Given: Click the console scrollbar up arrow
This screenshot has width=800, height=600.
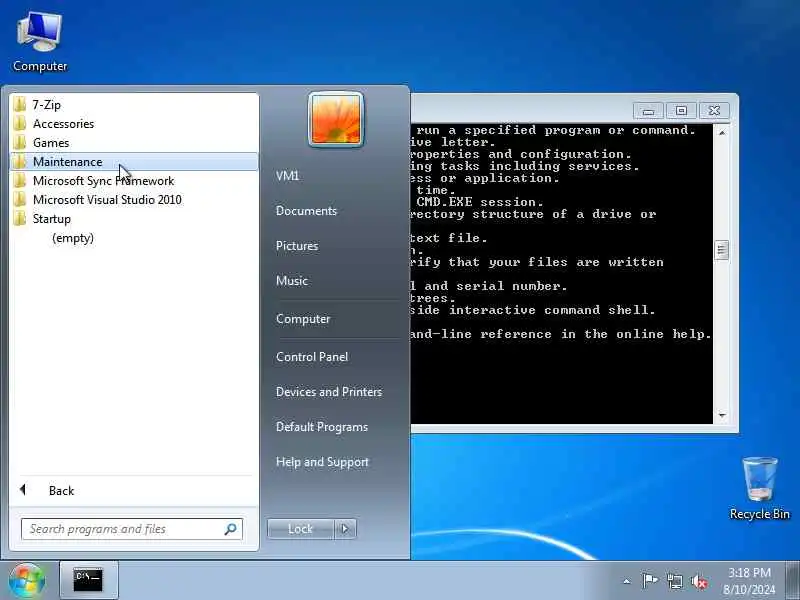Looking at the screenshot, I should click(721, 133).
